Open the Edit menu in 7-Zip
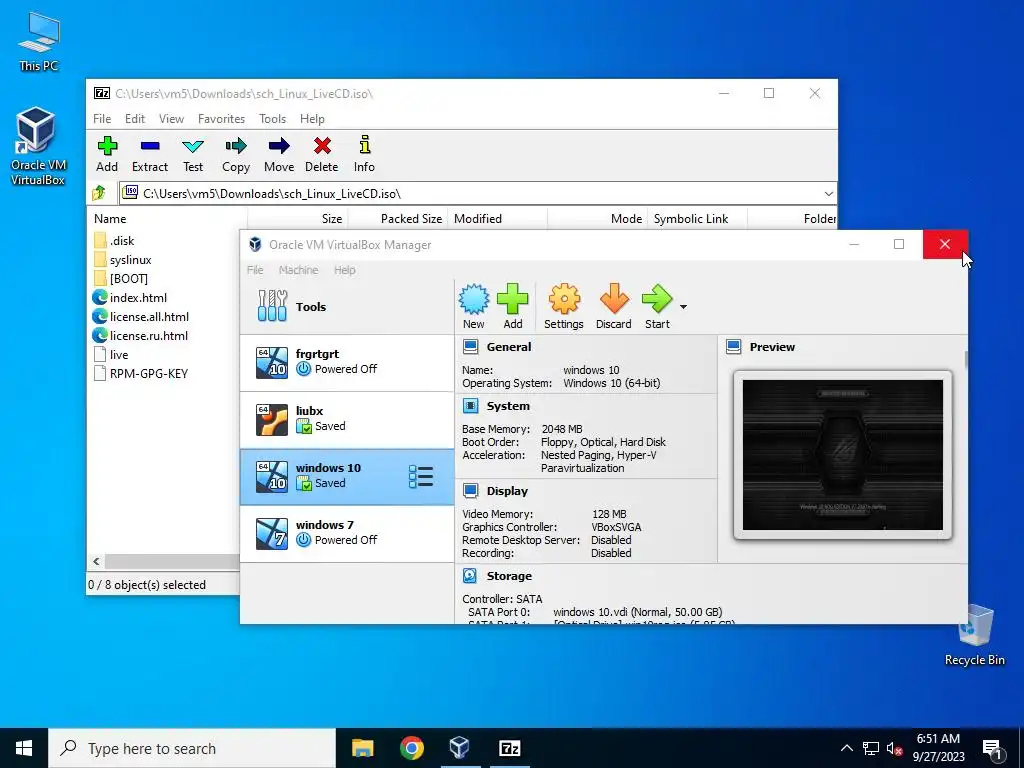The height and width of the screenshot is (768, 1024). pyautogui.click(x=135, y=119)
